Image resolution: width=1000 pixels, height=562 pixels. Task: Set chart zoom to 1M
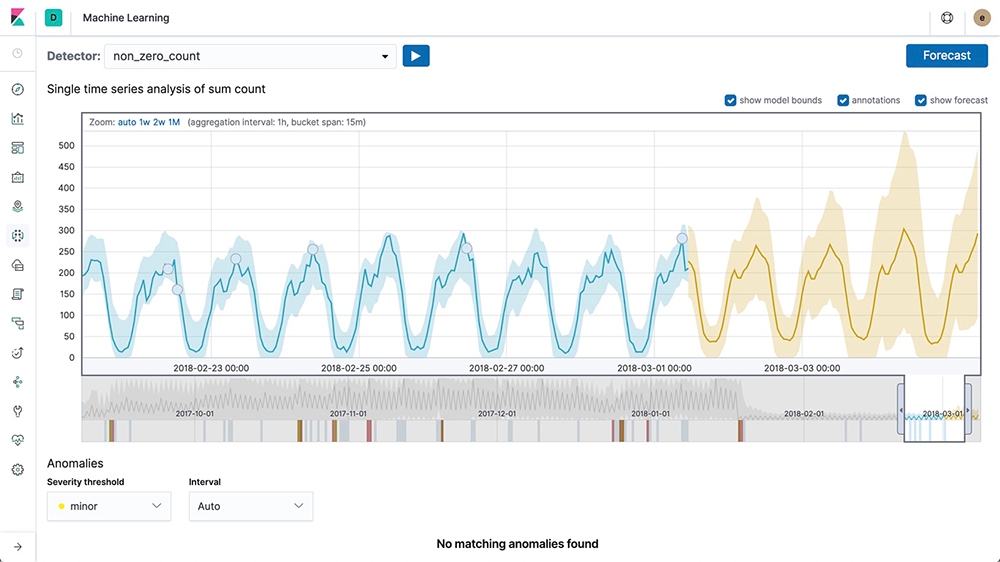(174, 122)
